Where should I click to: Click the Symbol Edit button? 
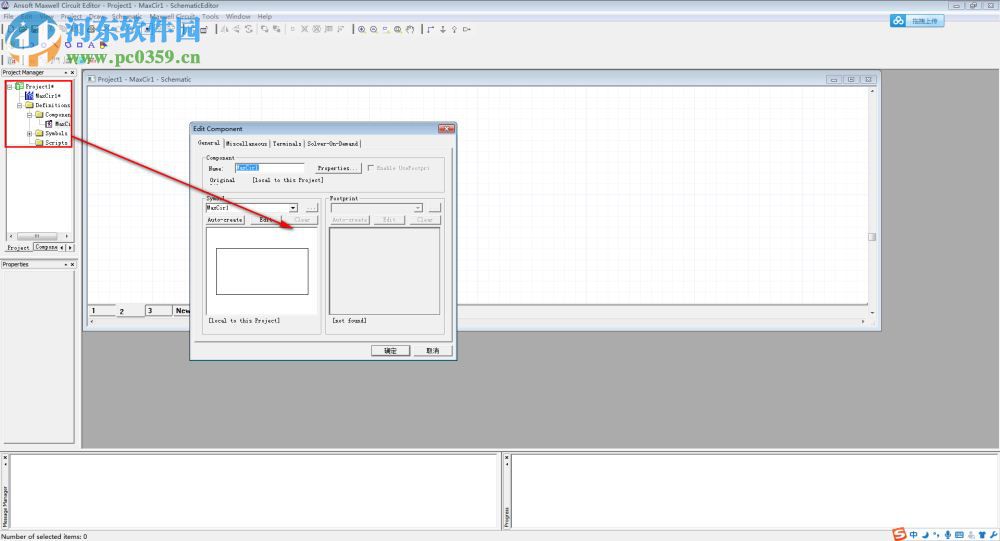click(265, 220)
